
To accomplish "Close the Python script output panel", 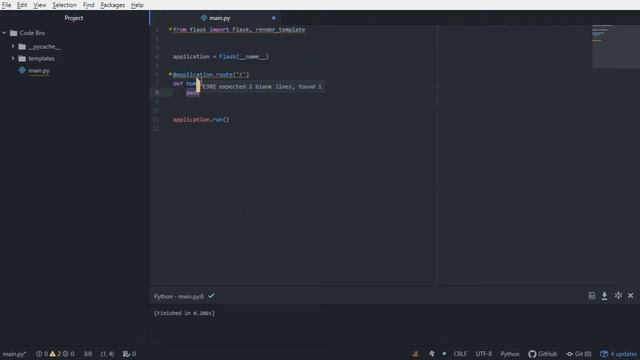I will 631,295.
